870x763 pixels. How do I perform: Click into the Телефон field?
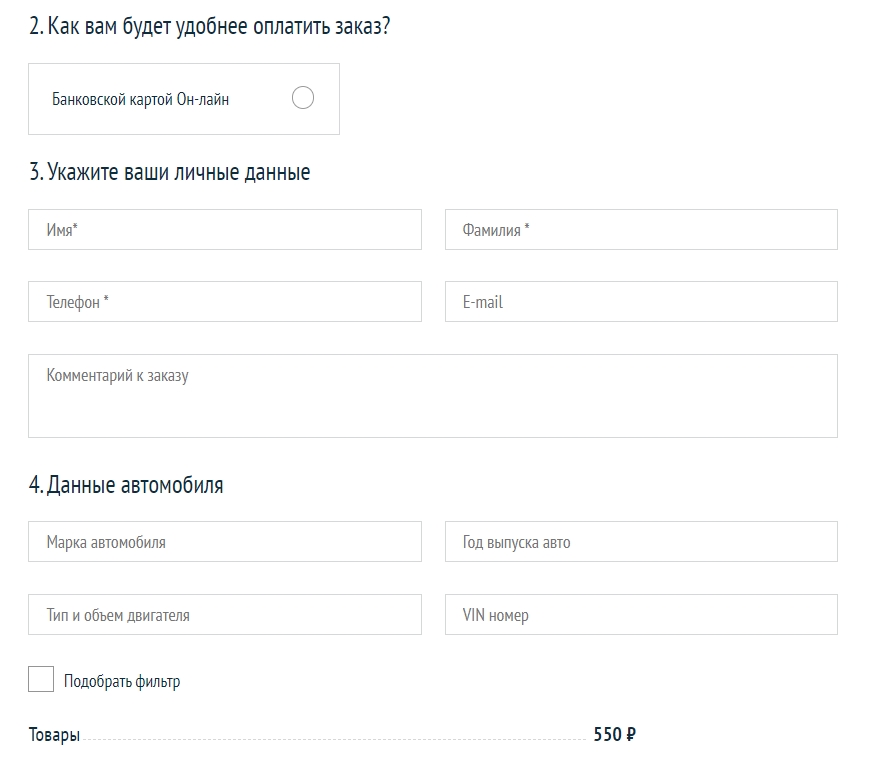click(x=225, y=301)
